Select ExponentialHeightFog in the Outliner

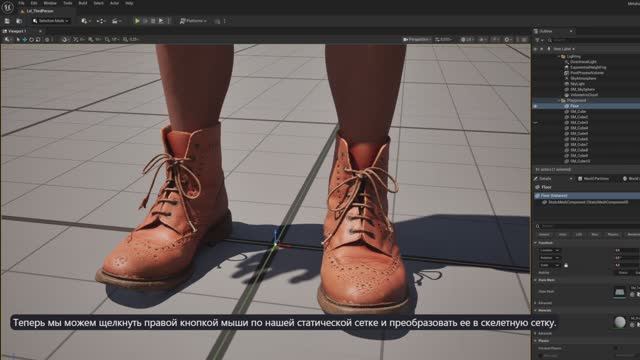[x=588, y=67]
